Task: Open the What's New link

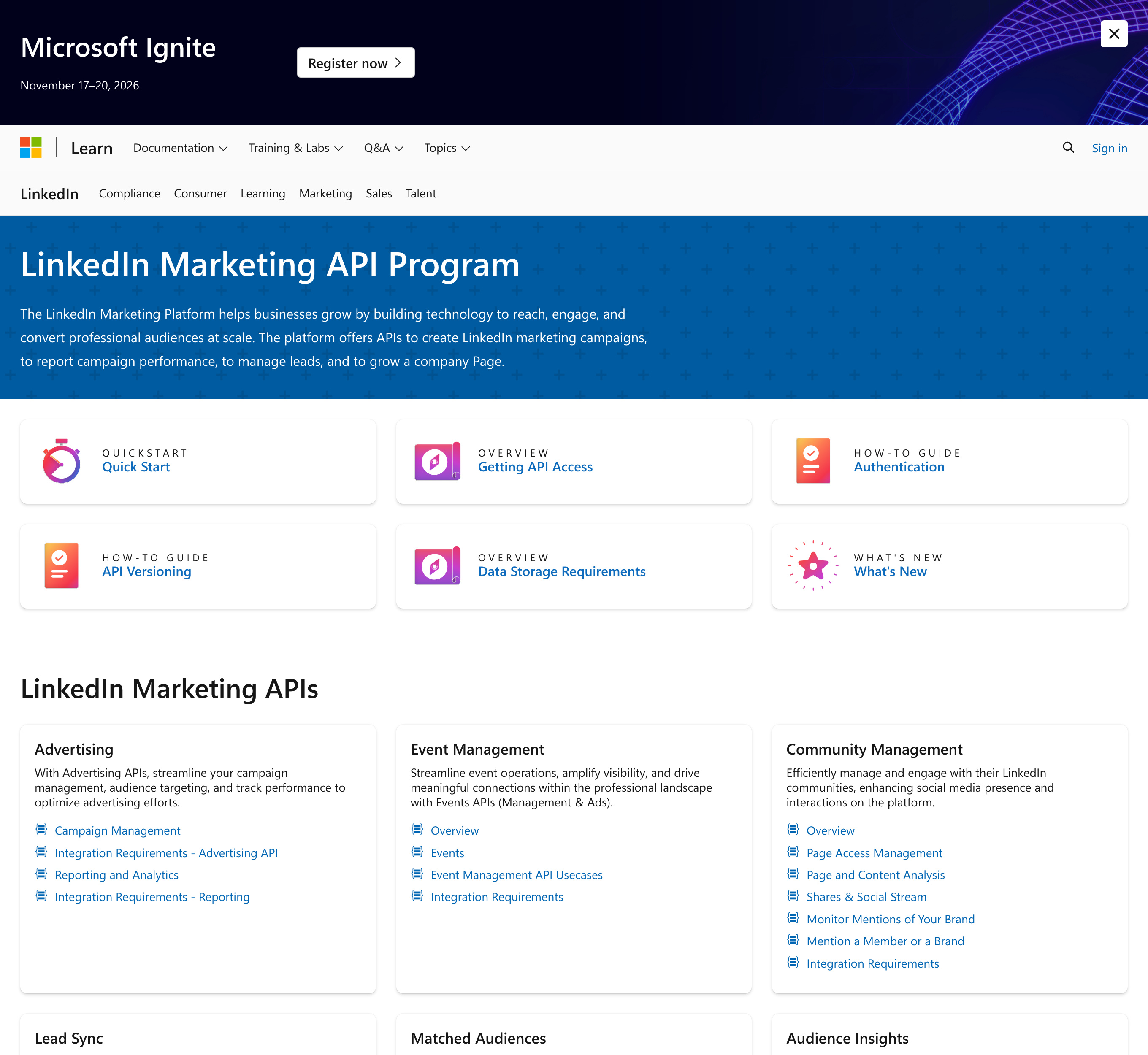Action: click(890, 571)
